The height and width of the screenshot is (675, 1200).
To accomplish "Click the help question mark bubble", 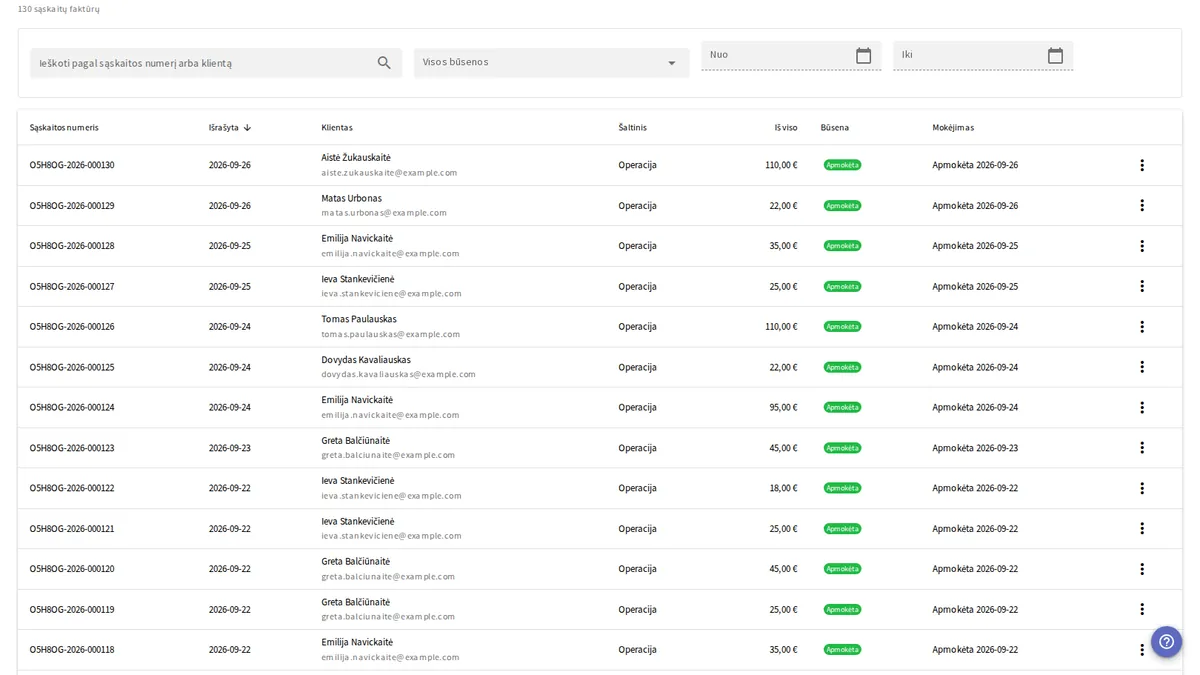I will pos(1166,642).
